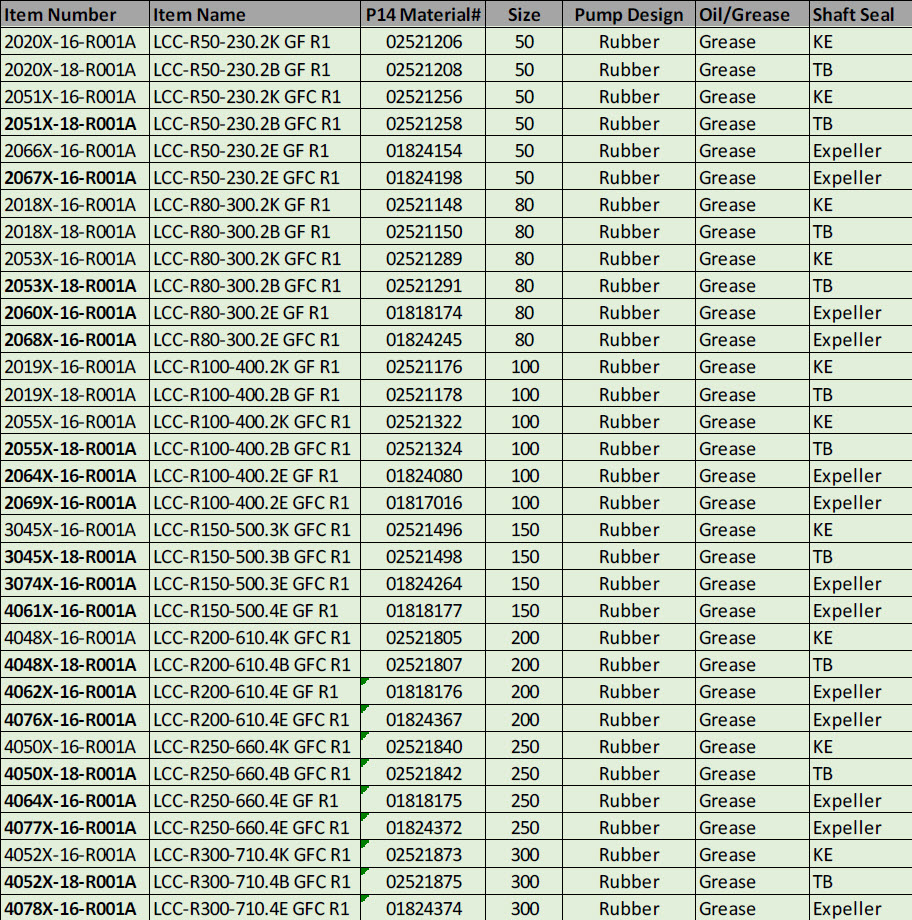Select material number 02521256
Image resolution: width=912 pixels, height=920 pixels.
(x=423, y=96)
